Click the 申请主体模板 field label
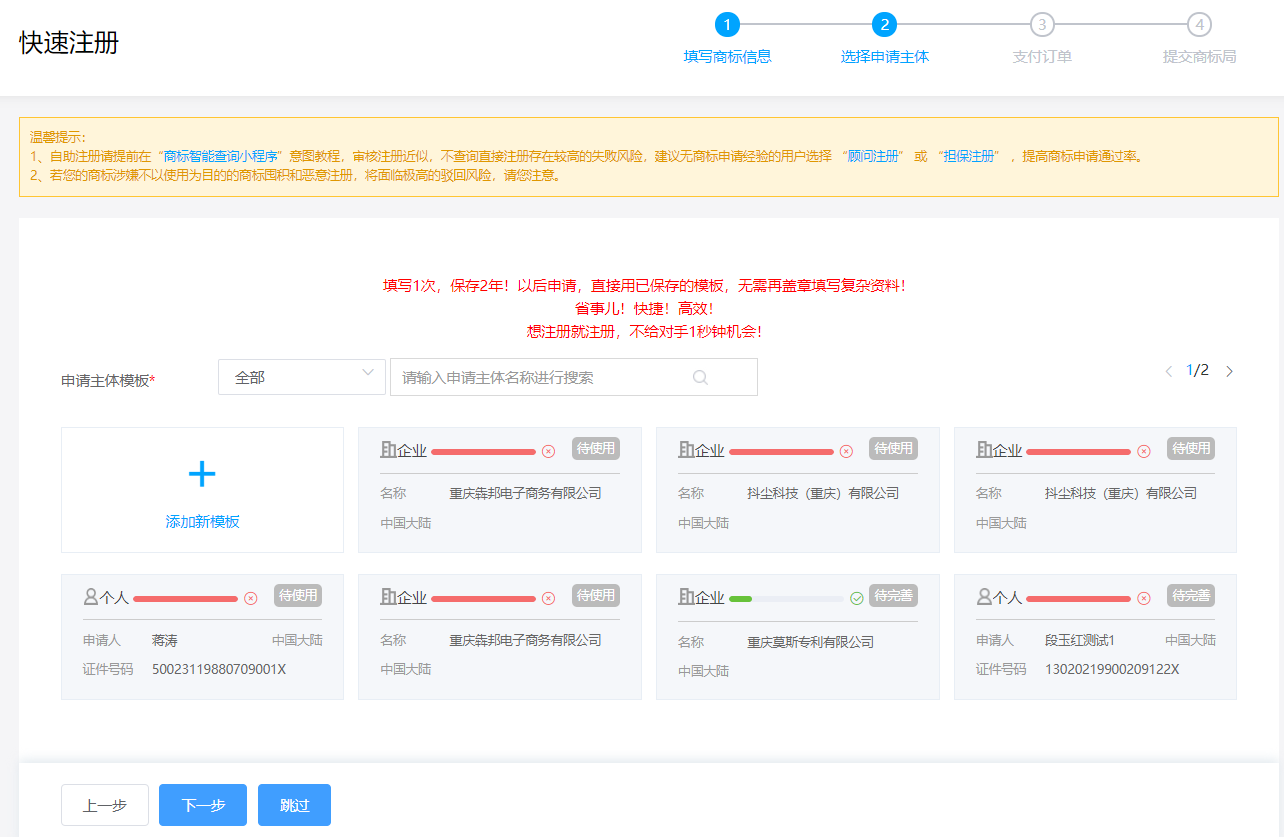Image resolution: width=1284 pixels, height=837 pixels. tap(108, 381)
